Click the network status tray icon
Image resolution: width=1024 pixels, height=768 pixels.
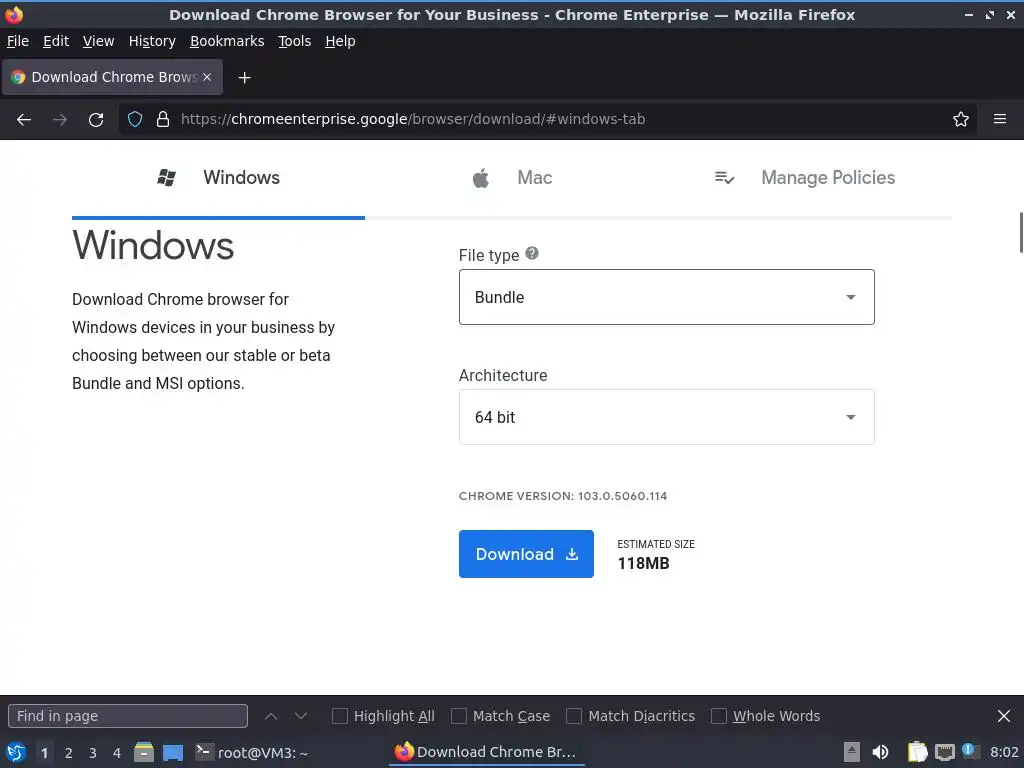944,752
